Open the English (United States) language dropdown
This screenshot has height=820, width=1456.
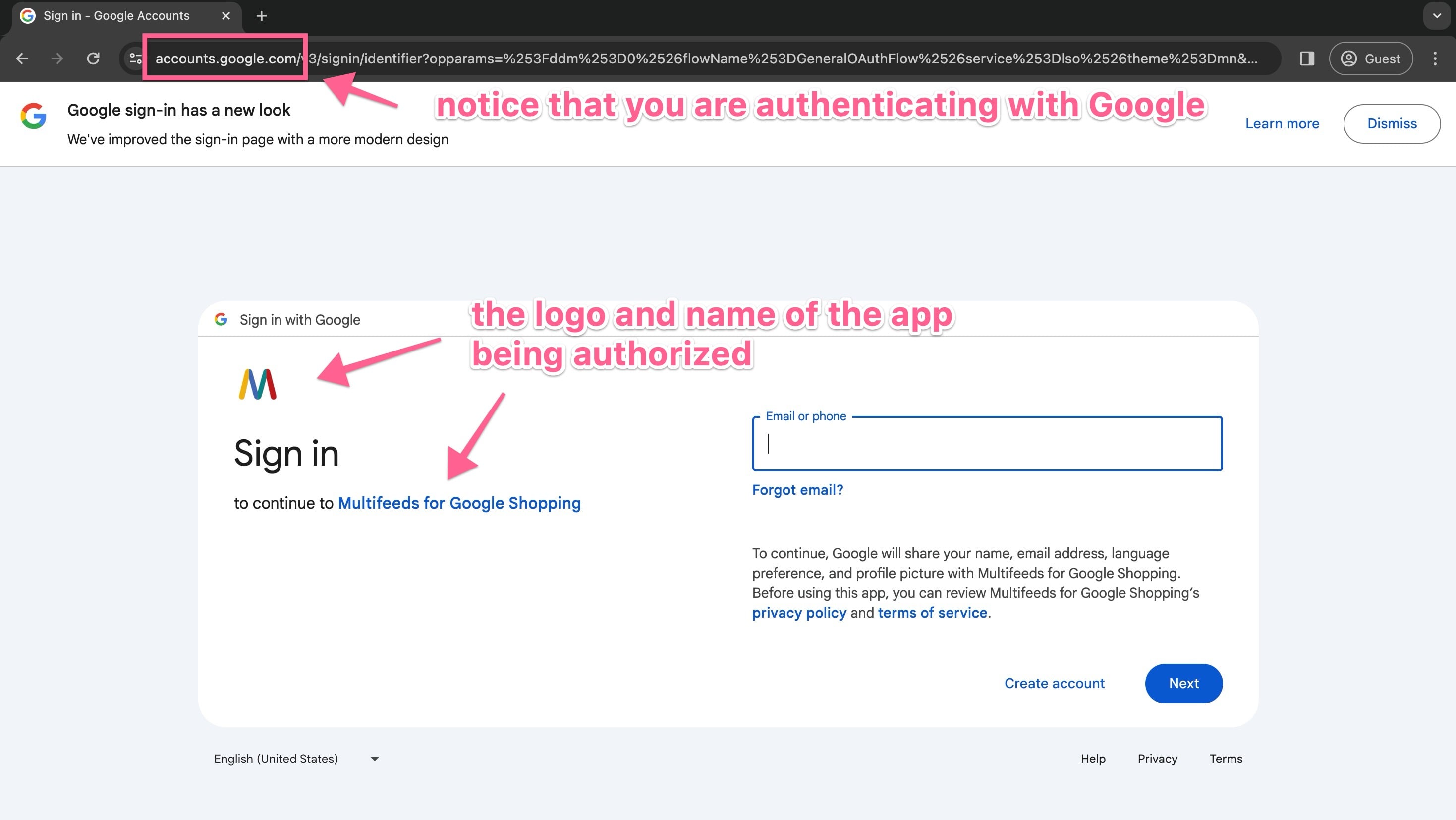coord(296,759)
